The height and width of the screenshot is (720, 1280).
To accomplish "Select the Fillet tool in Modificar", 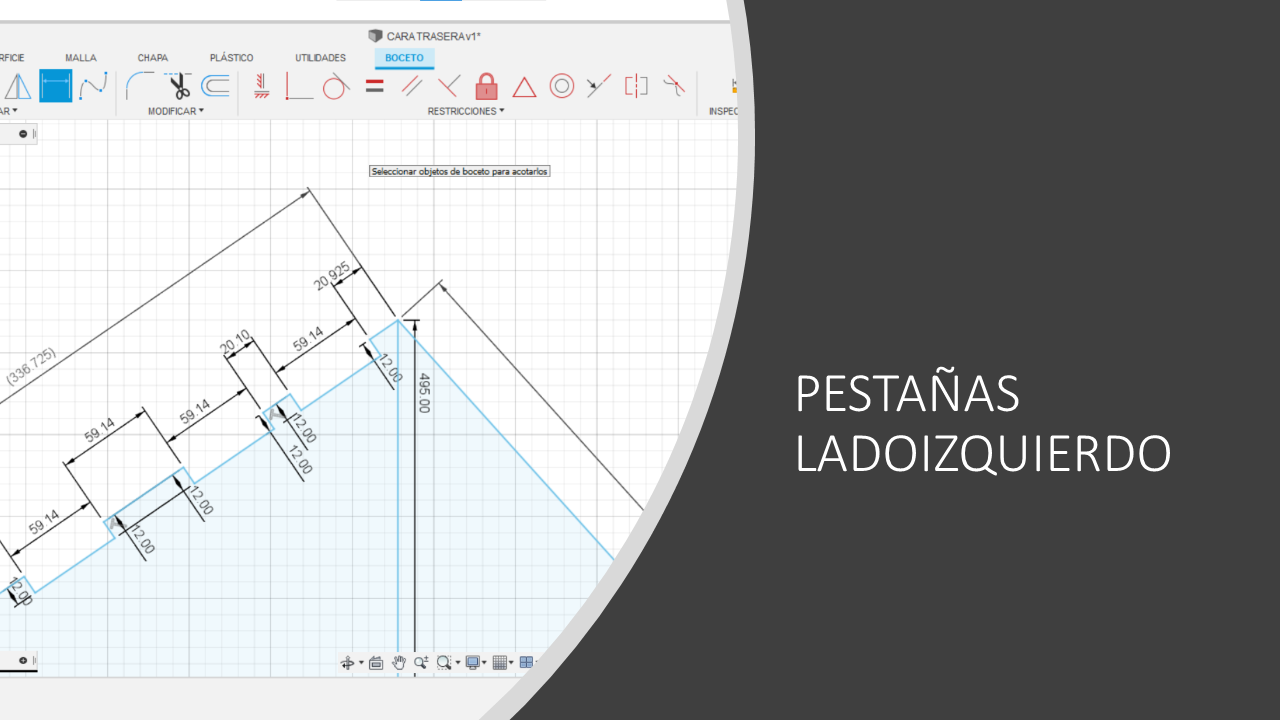I will (140, 86).
